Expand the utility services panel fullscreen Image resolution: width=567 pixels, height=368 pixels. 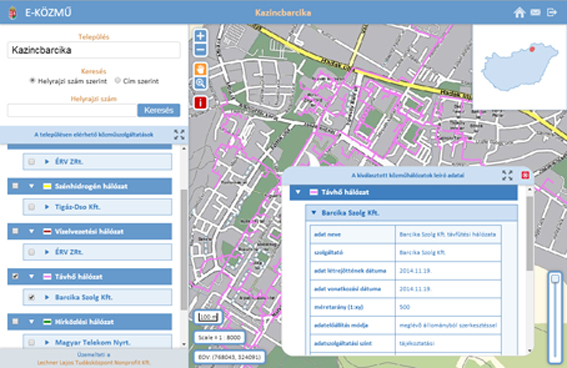click(179, 135)
